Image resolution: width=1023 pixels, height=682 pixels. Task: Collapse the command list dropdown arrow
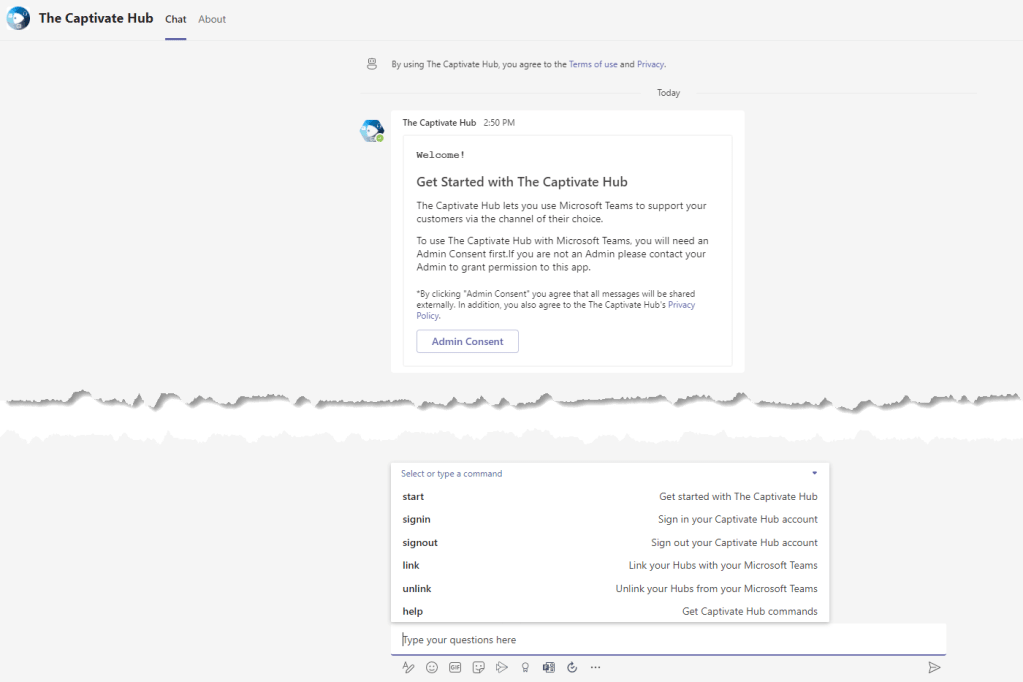[814, 473]
